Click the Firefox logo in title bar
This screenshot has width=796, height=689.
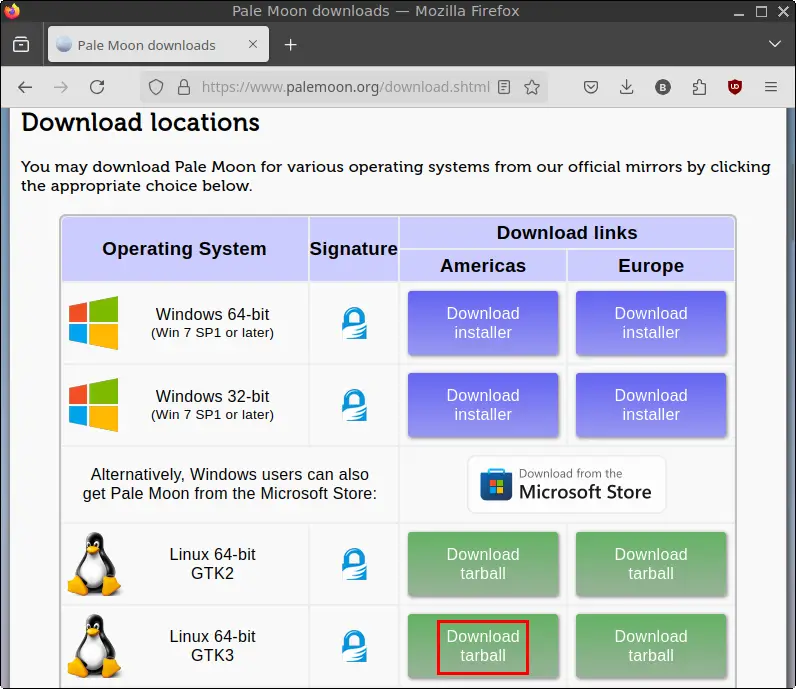pos(11,11)
